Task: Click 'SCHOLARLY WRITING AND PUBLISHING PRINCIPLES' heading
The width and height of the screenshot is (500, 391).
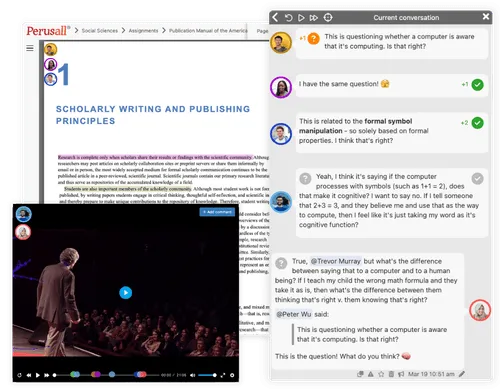Action: coord(153,115)
